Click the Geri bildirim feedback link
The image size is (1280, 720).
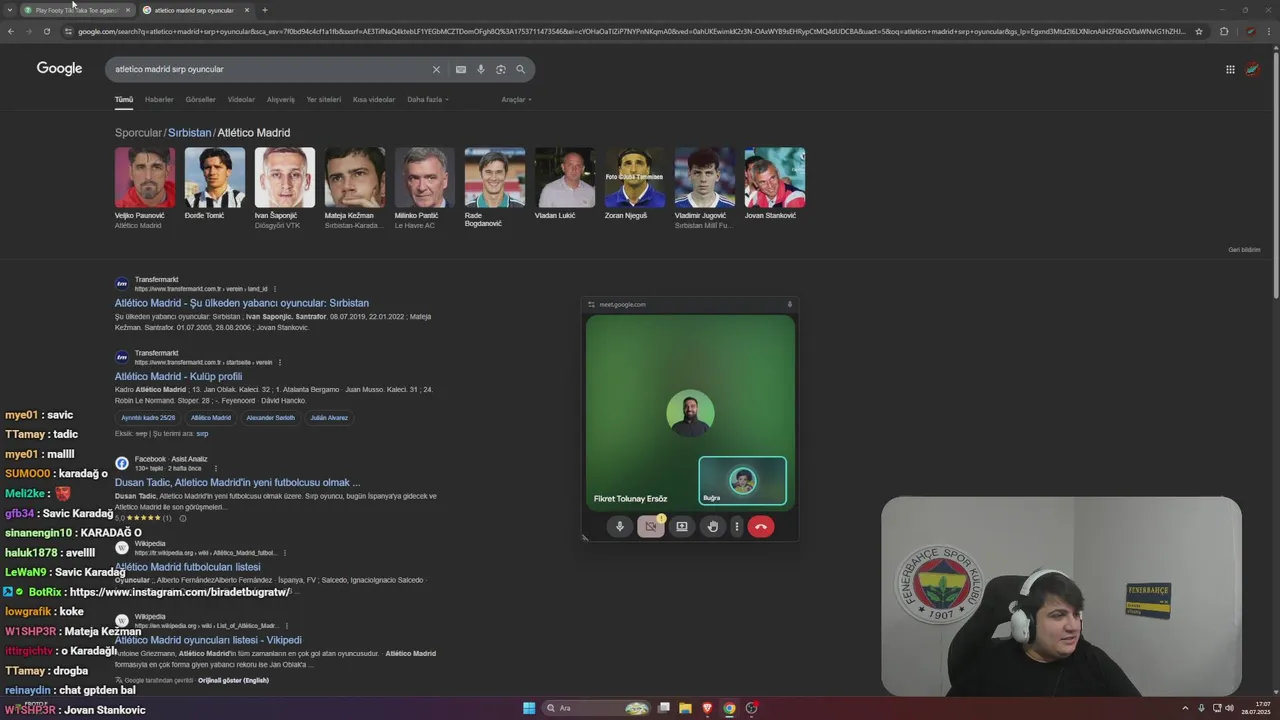1244,249
